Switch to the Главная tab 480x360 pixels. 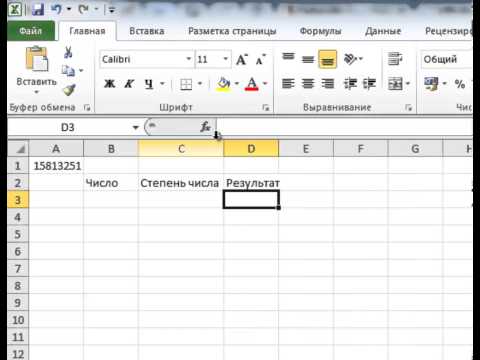87,31
